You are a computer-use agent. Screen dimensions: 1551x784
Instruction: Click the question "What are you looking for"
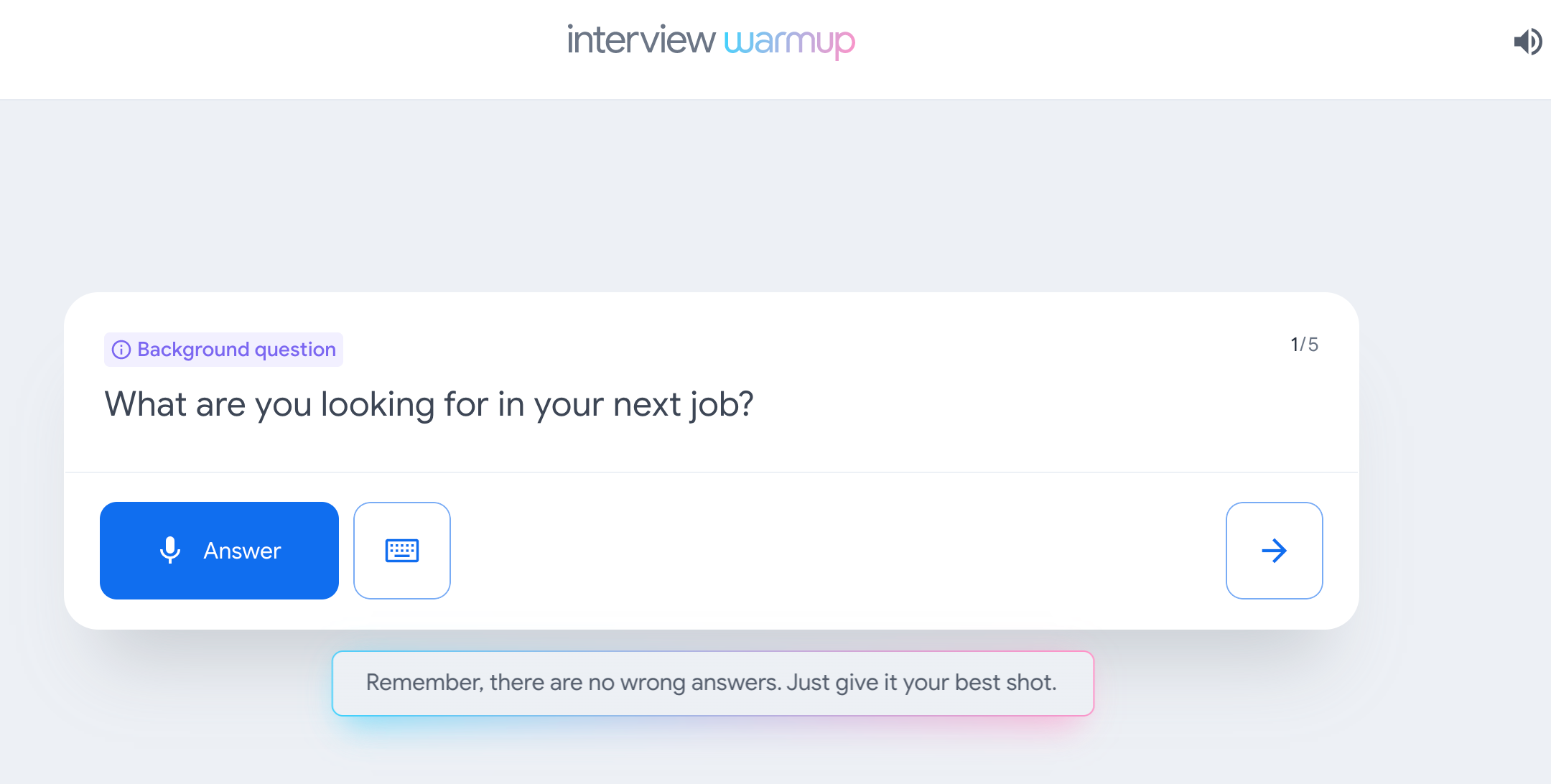click(429, 404)
